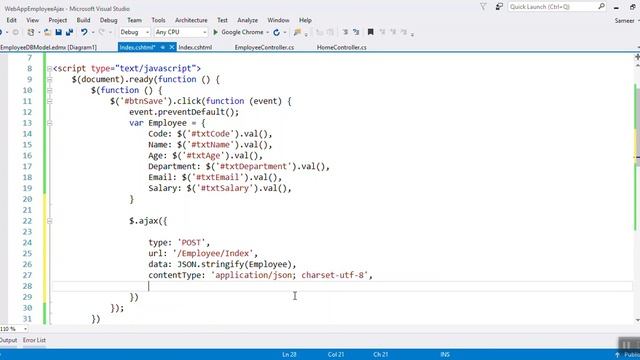This screenshot has width=640, height=360.
Task: Open the Architecture menu
Action: pyautogui.click(x=191, y=20)
